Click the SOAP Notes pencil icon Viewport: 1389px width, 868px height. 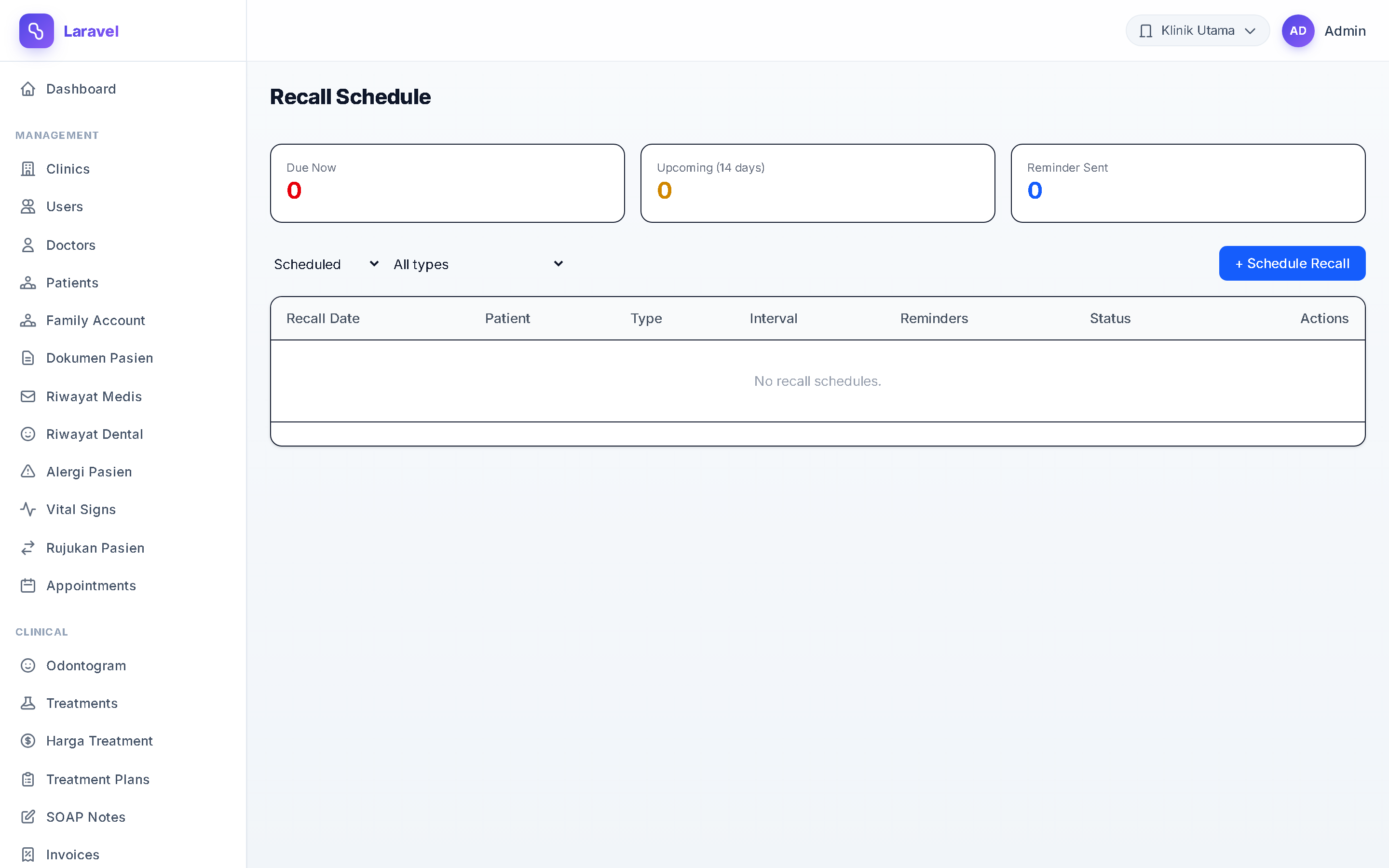tap(28, 817)
